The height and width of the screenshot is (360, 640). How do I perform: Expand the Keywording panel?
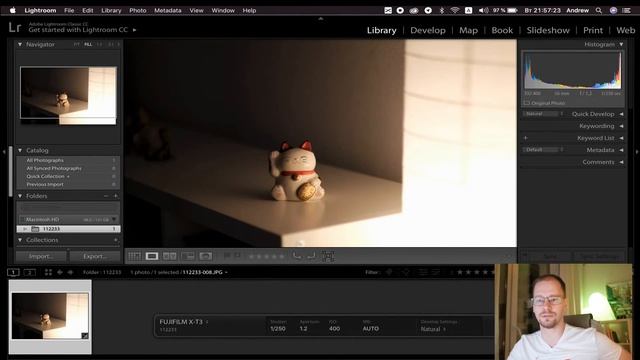pos(621,126)
